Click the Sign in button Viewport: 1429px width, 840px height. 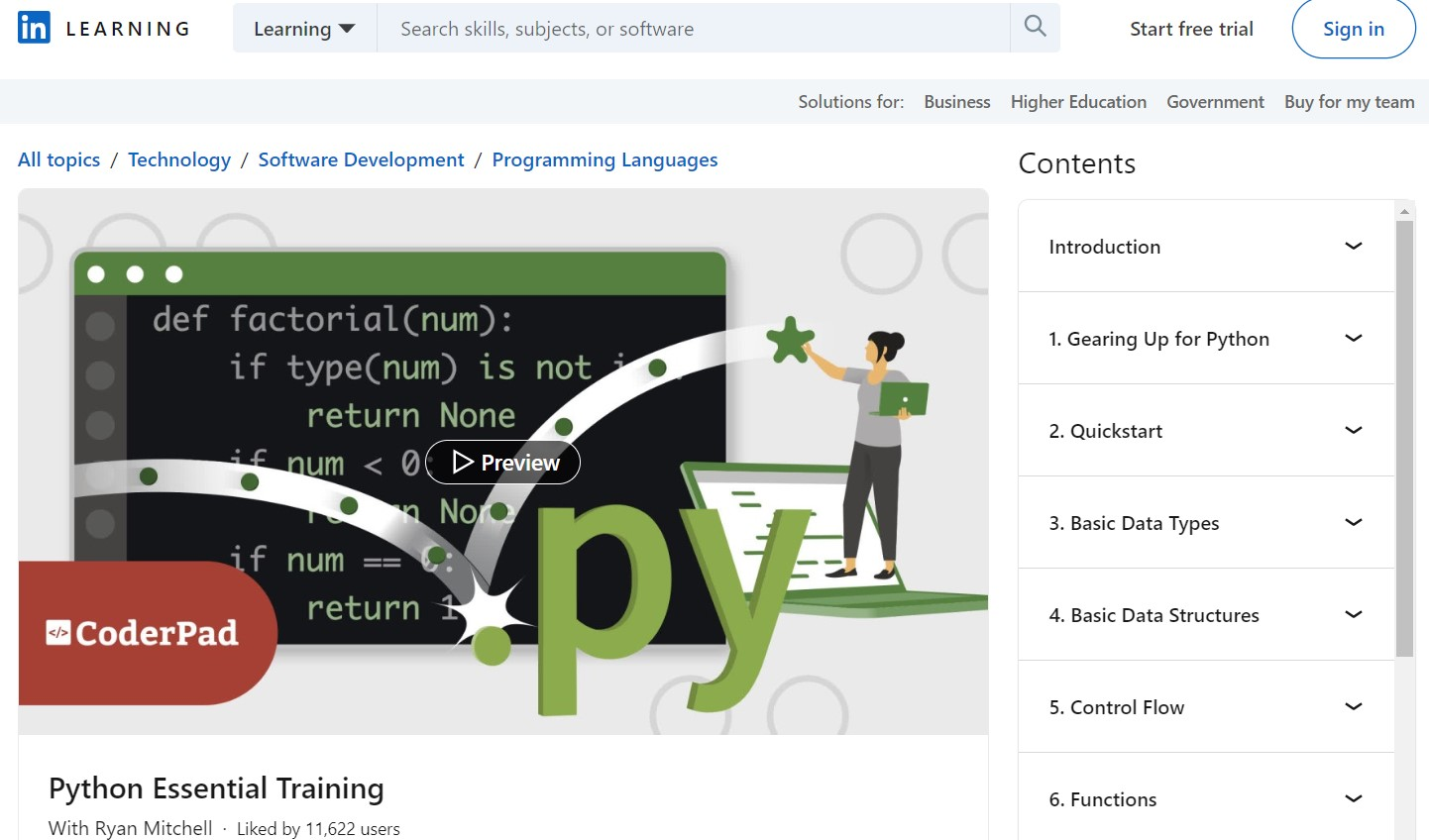coord(1354,29)
